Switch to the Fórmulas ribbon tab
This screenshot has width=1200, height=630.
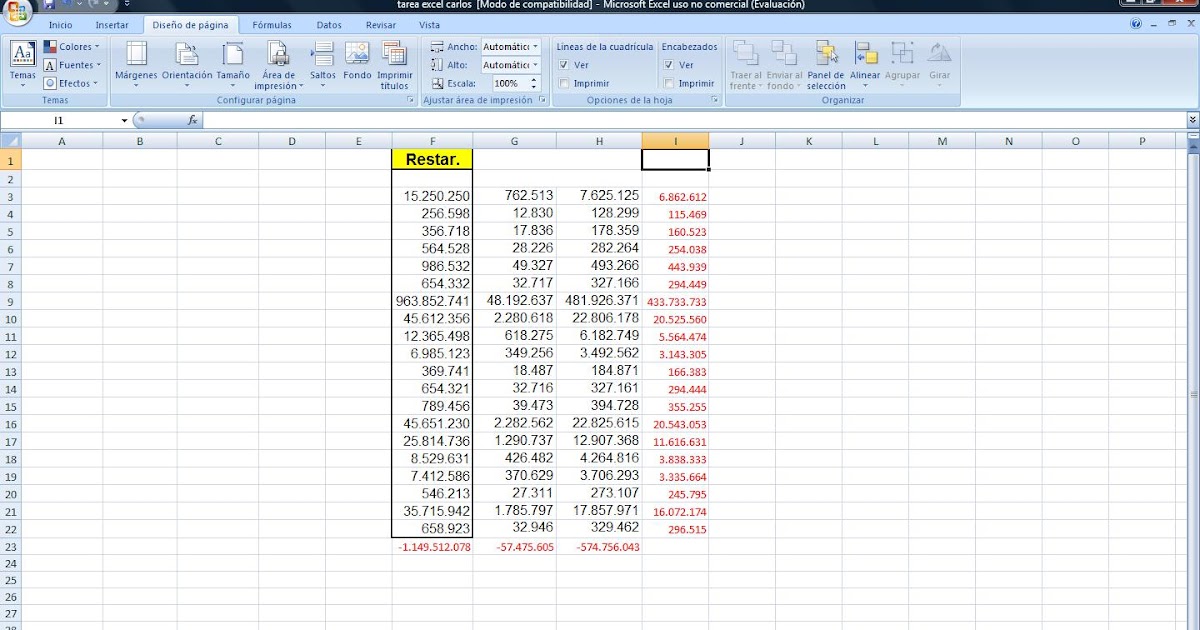[272, 24]
